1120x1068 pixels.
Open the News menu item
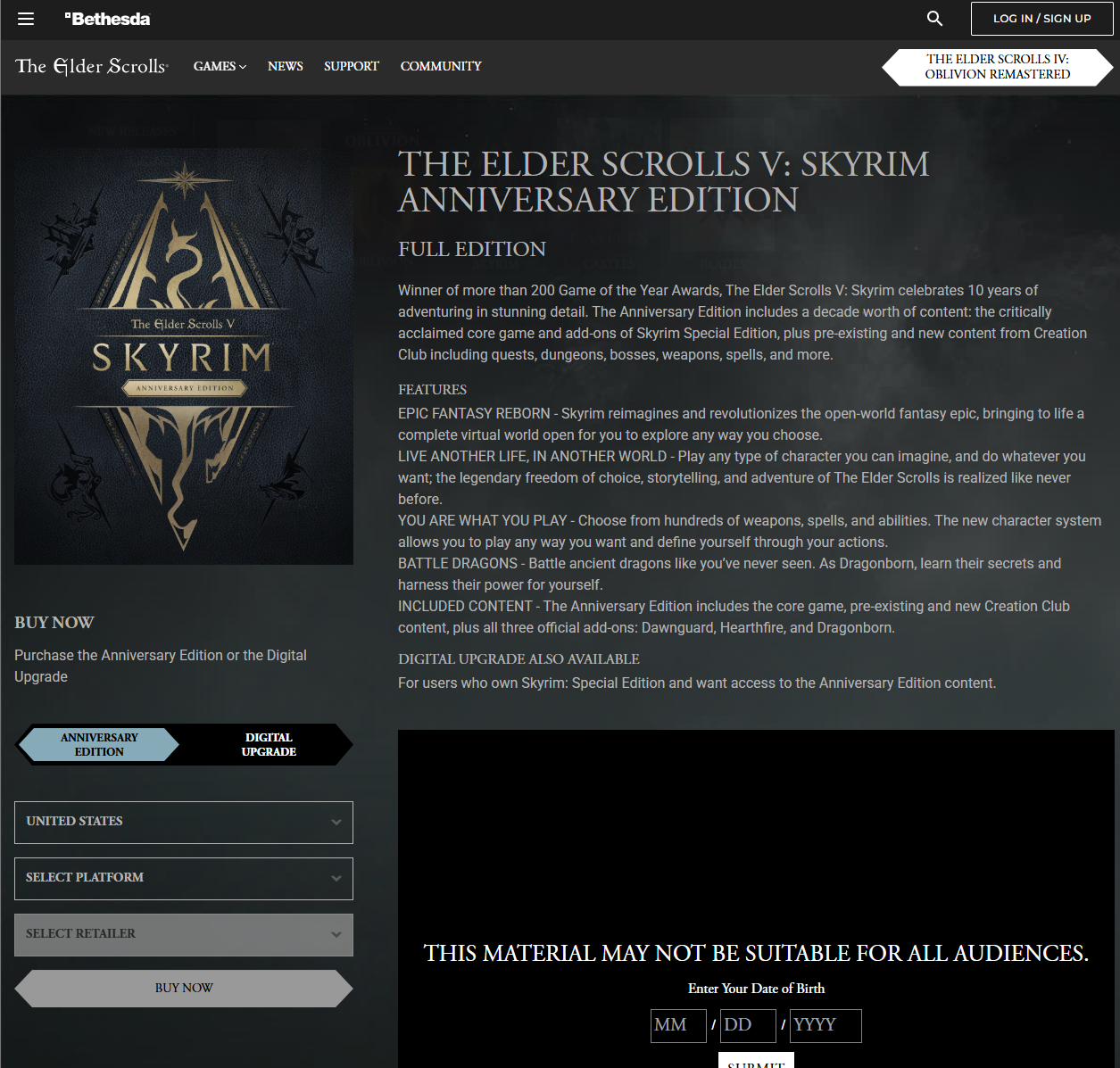click(x=286, y=66)
